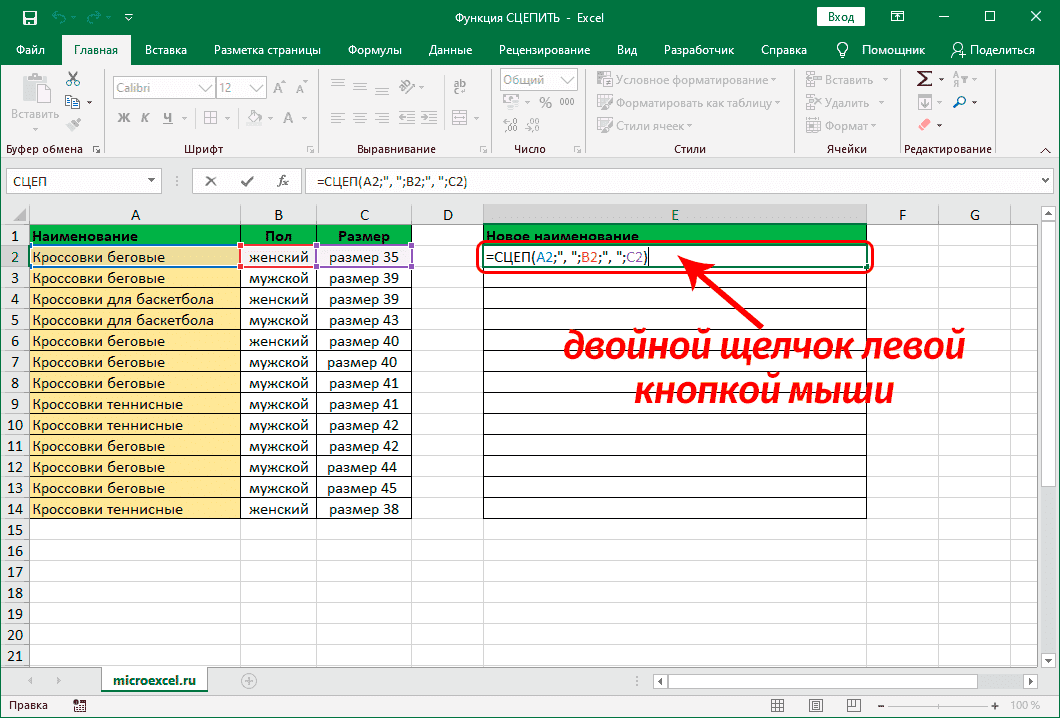
Task: Click the Clear eraser icon
Action: (x=924, y=125)
